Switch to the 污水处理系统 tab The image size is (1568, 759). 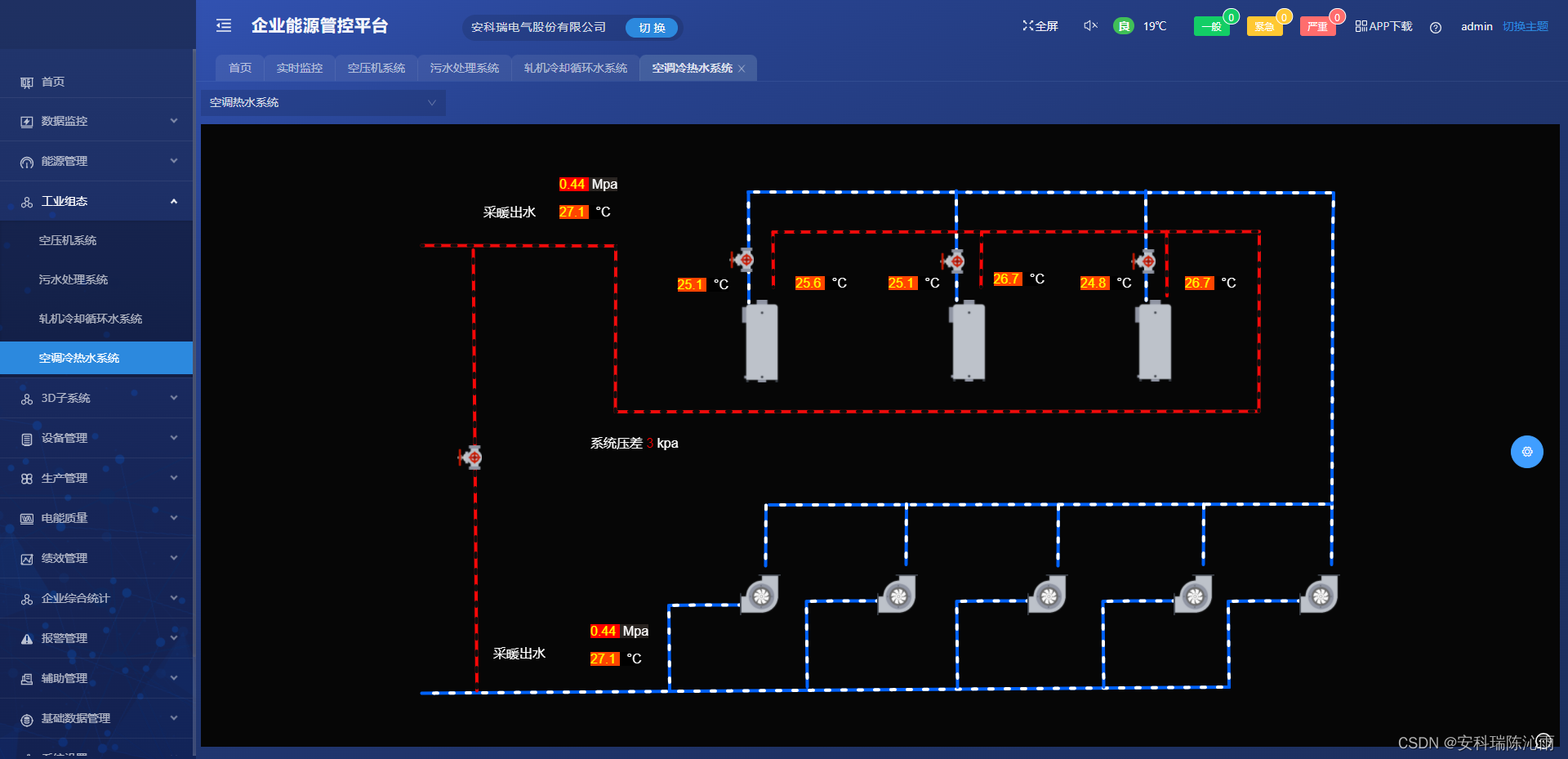point(465,68)
